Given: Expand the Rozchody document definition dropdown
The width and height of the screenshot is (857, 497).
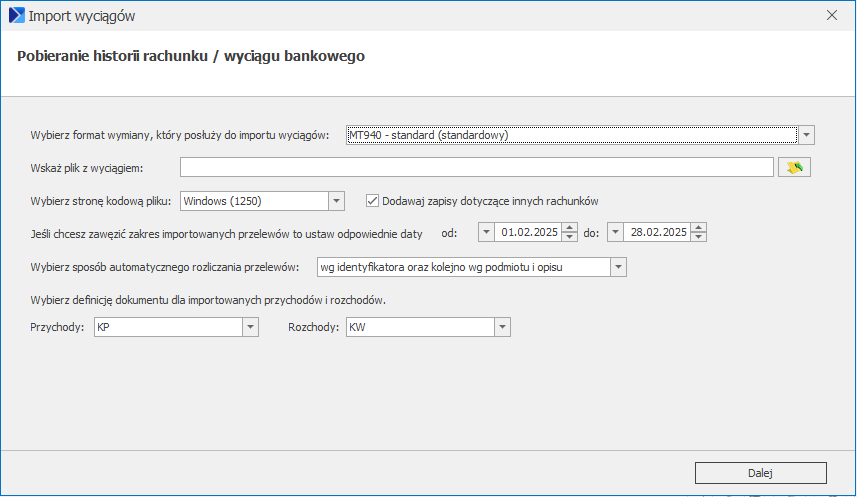Looking at the screenshot, I should tap(502, 327).
